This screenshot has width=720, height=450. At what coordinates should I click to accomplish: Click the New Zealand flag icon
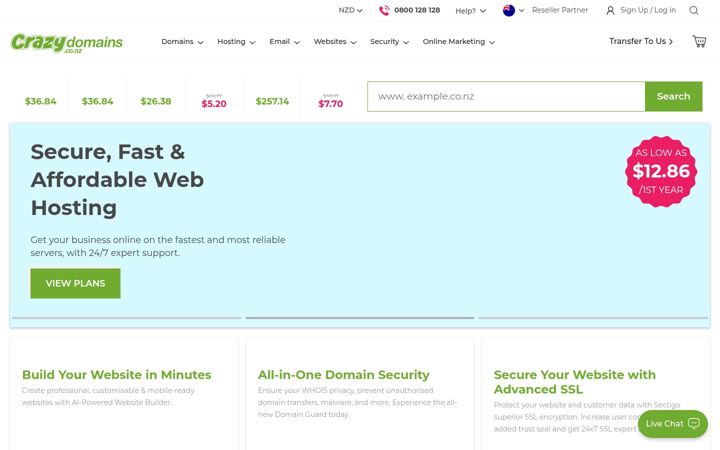[508, 10]
